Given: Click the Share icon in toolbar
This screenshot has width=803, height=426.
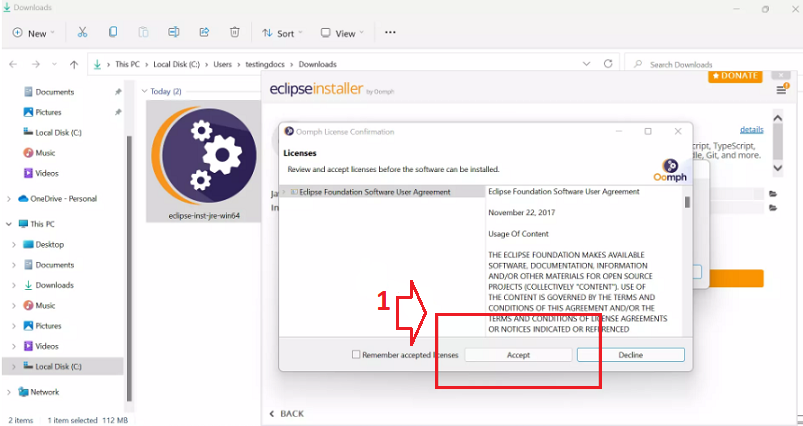Looking at the screenshot, I should 203,33.
